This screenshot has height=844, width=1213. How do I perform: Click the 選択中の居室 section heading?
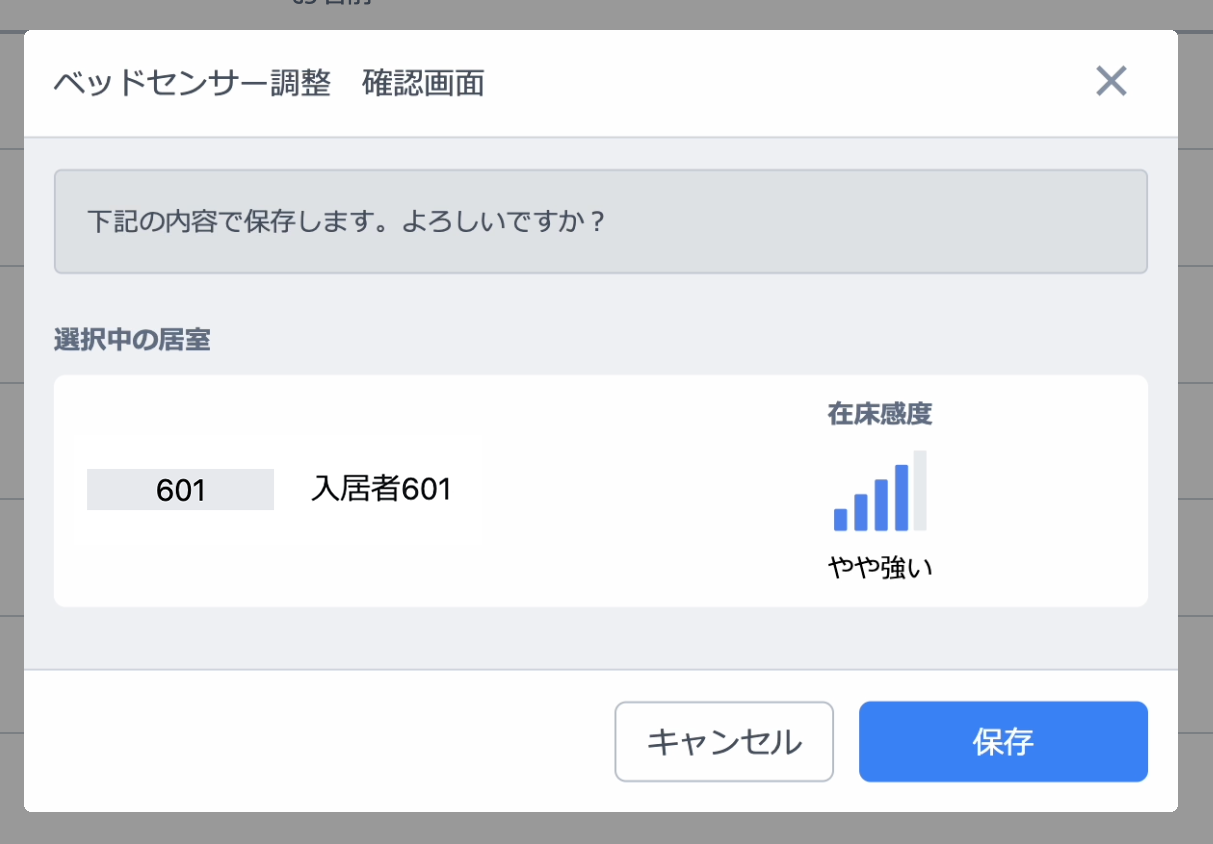[132, 340]
